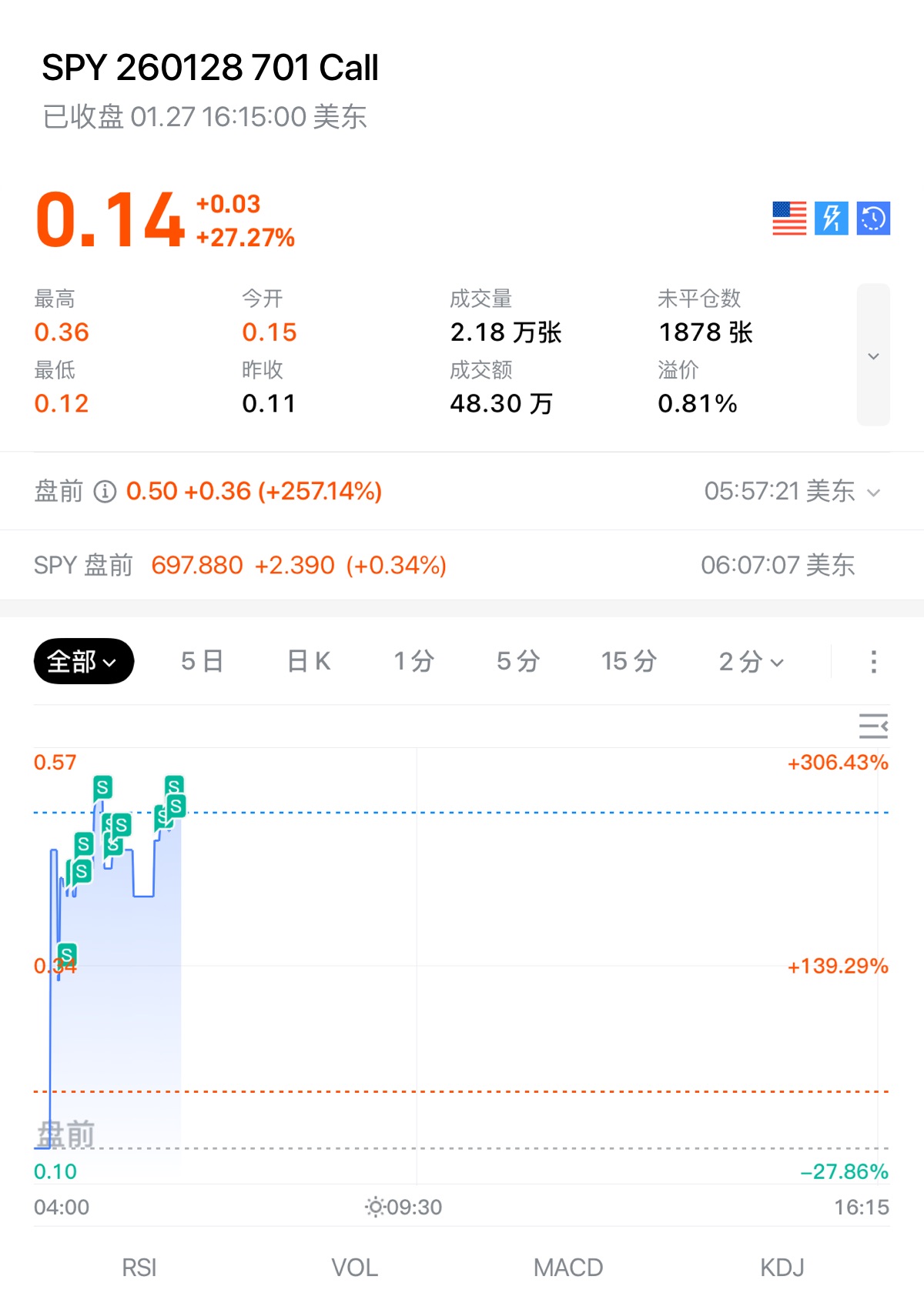
Task: Tap the topmost green S trade marker
Action: pyautogui.click(x=102, y=787)
